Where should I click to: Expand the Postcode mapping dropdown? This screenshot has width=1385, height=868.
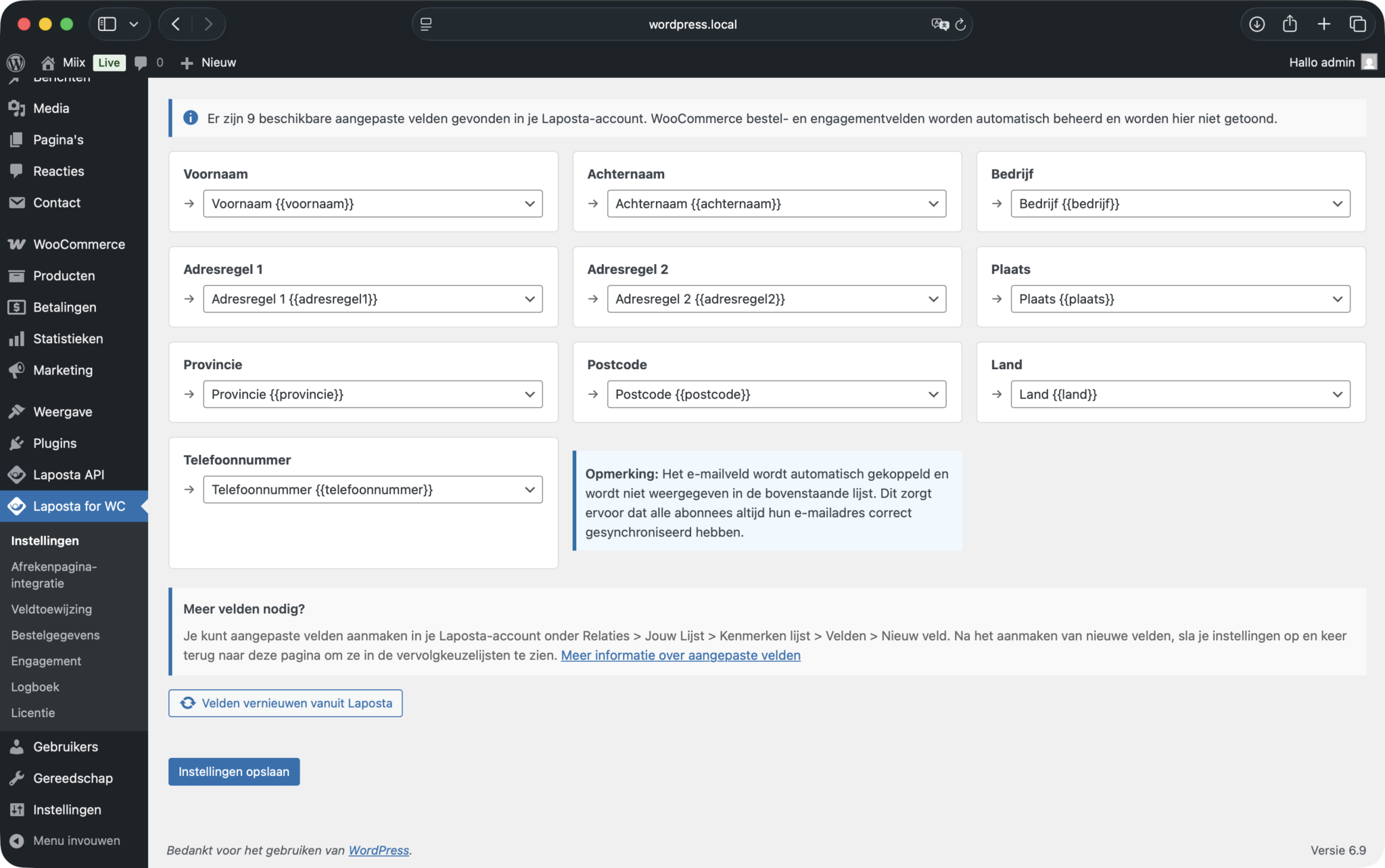pyautogui.click(x=776, y=394)
